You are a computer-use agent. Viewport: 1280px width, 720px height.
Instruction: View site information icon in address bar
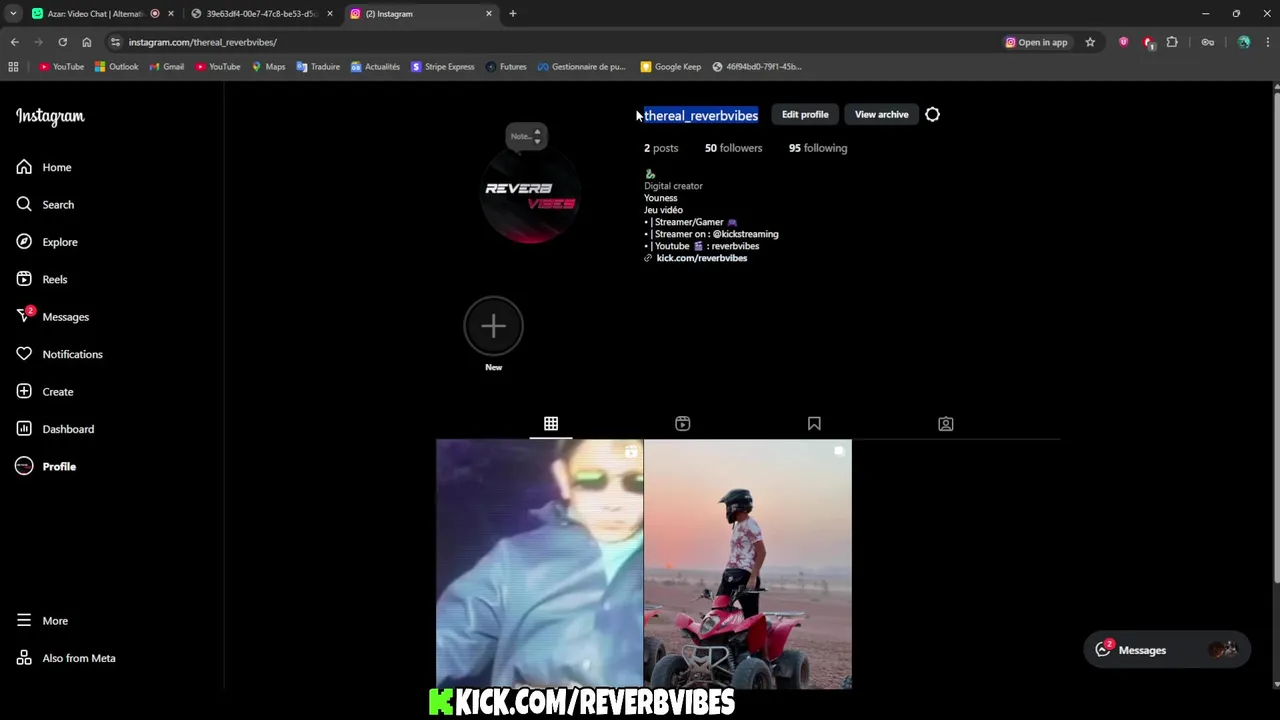[x=115, y=42]
